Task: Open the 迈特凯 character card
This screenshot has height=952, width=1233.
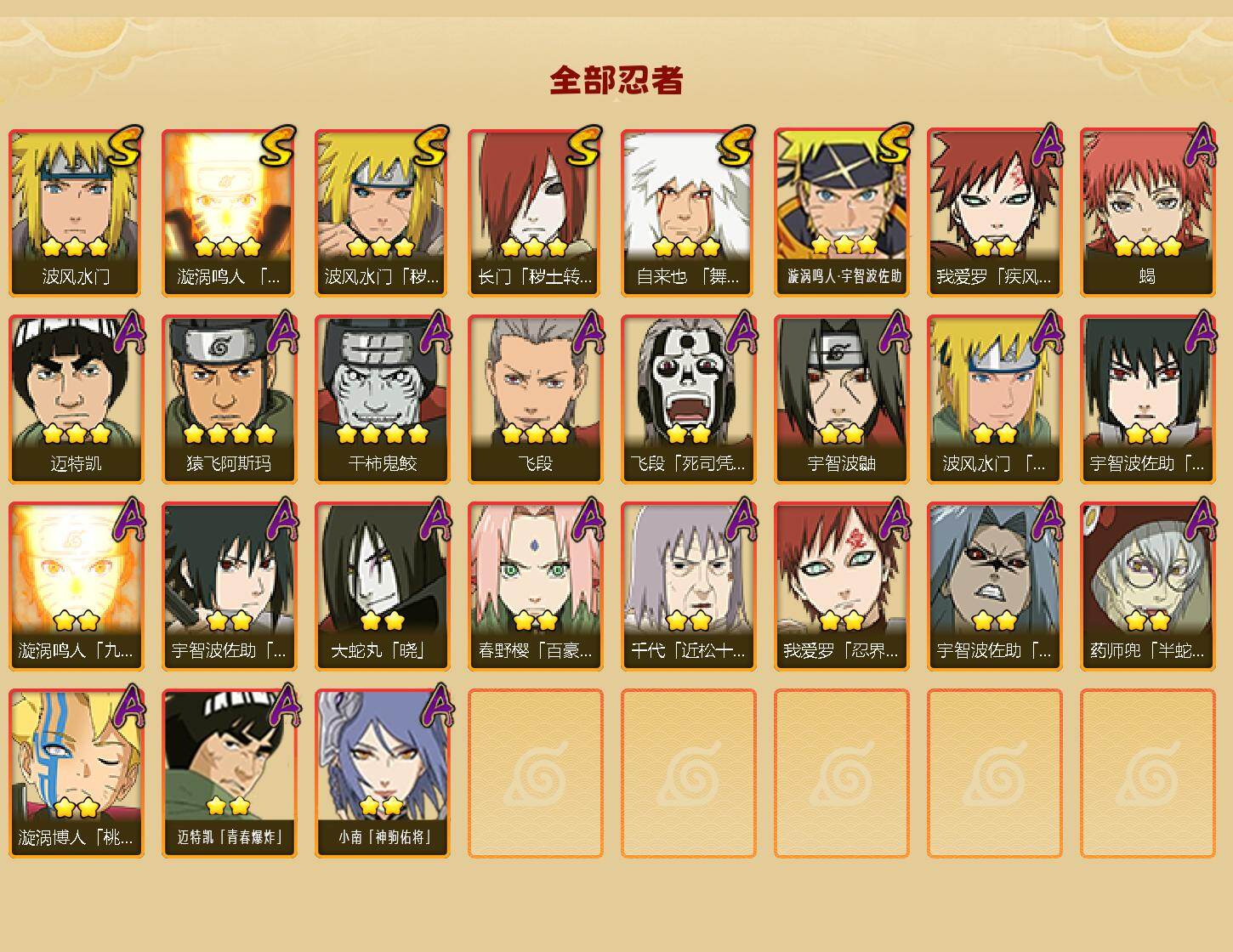Action: pos(76,399)
